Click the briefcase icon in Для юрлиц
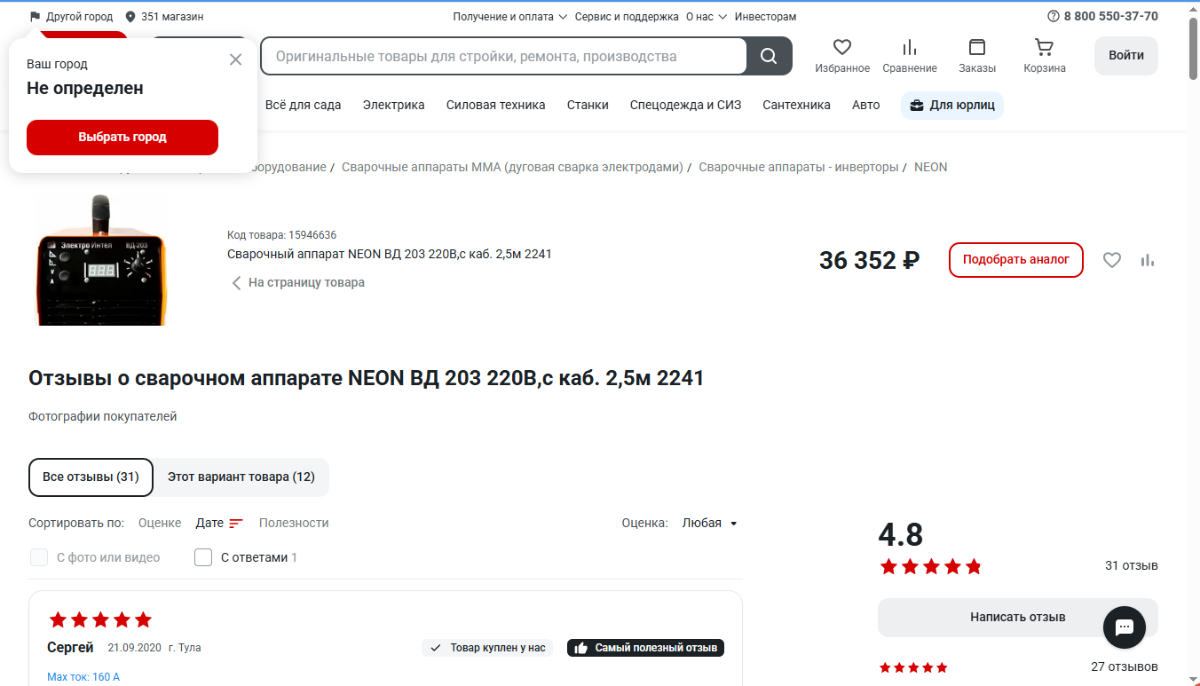Viewport: 1200px width, 686px height. 917,105
